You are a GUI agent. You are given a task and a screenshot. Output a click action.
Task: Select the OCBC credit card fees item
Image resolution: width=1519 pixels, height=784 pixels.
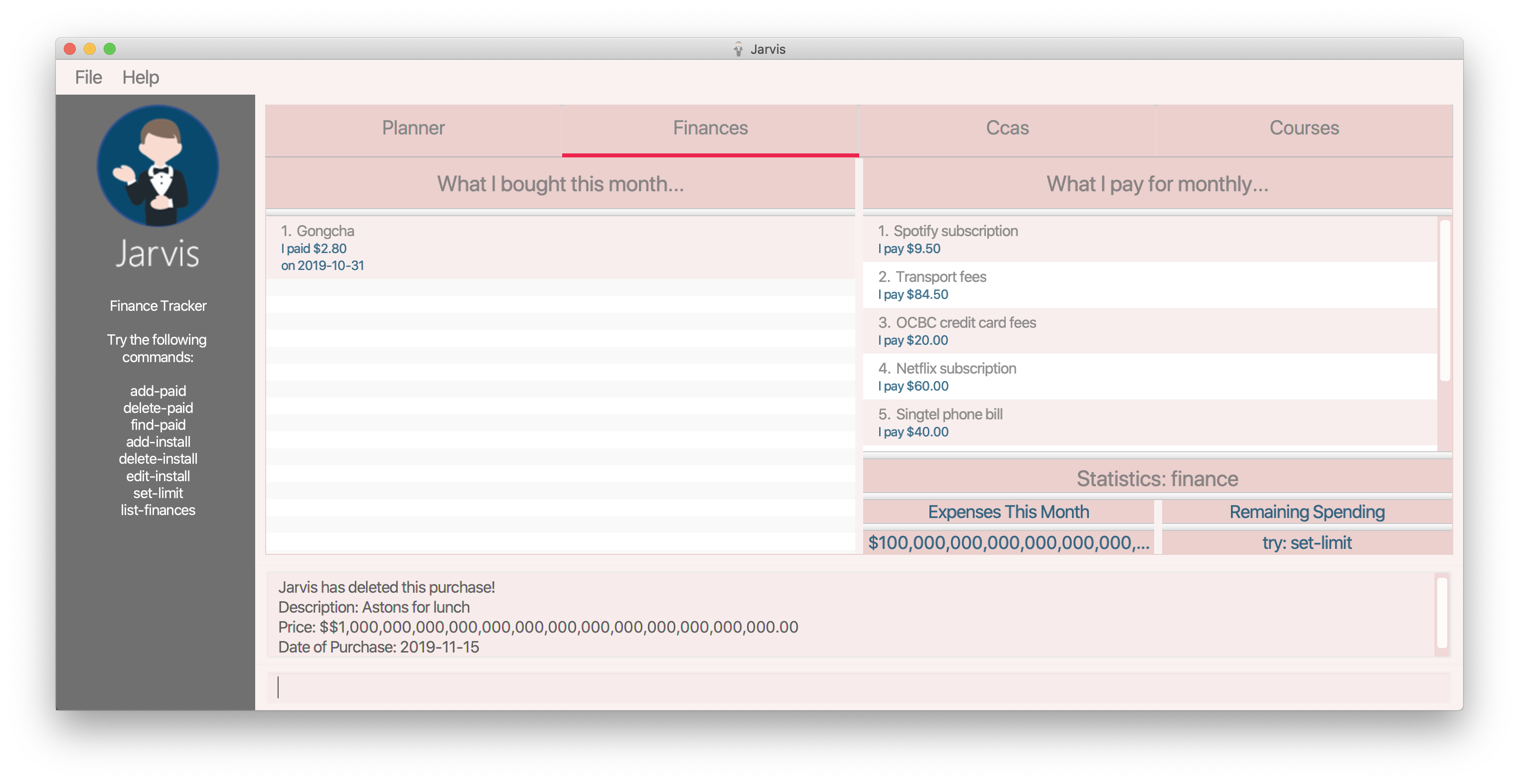click(x=1149, y=331)
